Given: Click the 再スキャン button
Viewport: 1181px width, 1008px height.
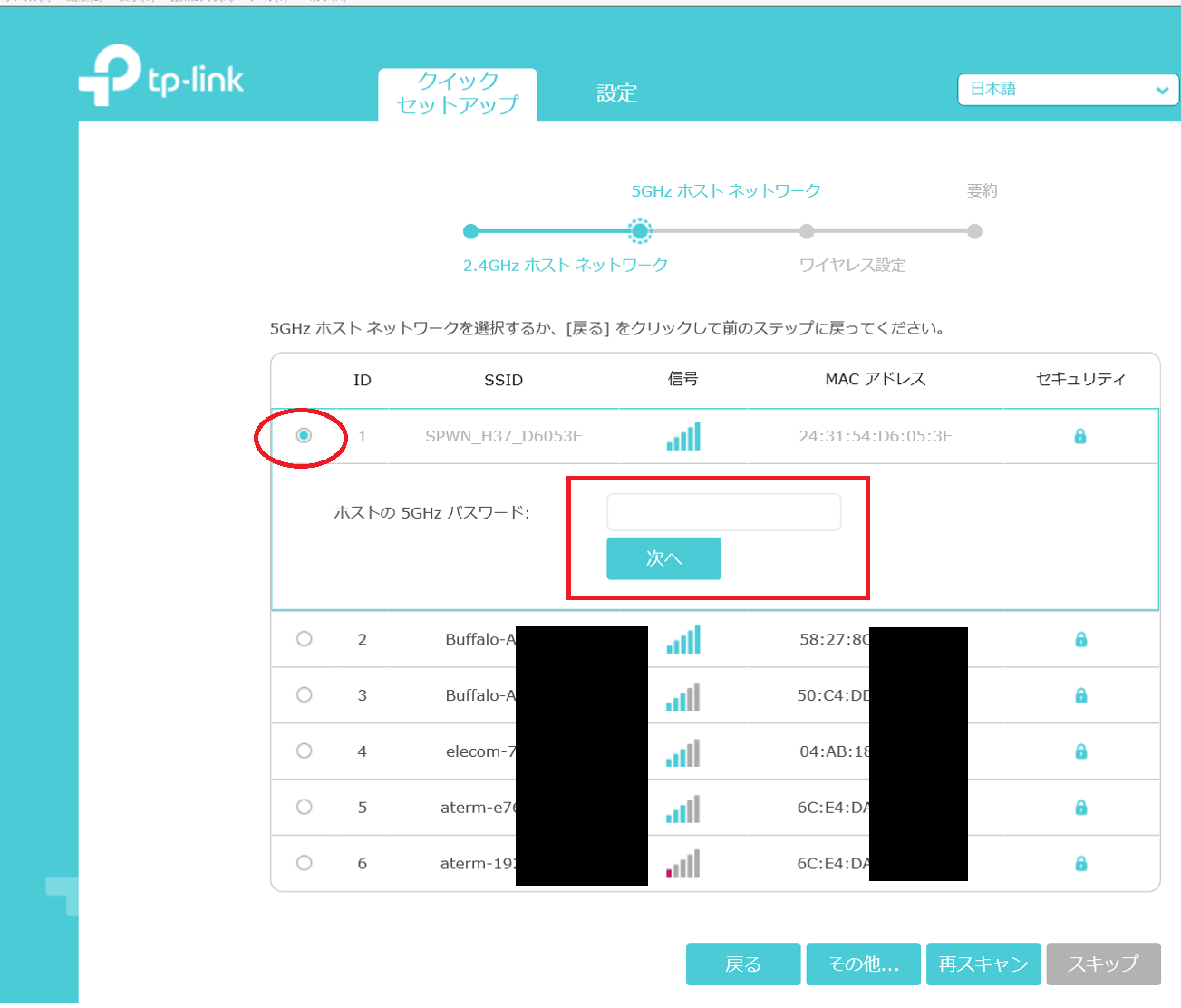Looking at the screenshot, I should click(983, 964).
